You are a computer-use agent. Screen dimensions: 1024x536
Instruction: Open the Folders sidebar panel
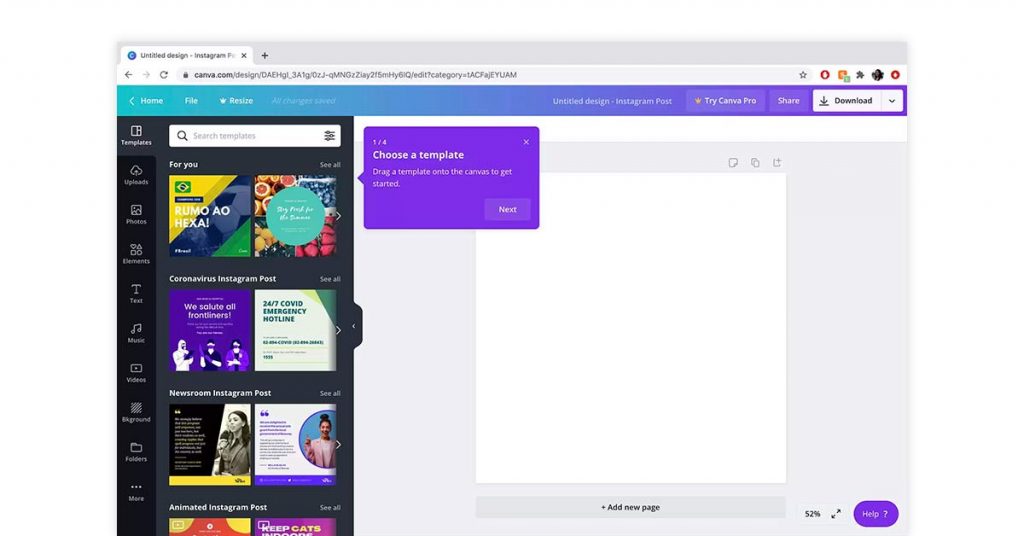pyautogui.click(x=136, y=452)
